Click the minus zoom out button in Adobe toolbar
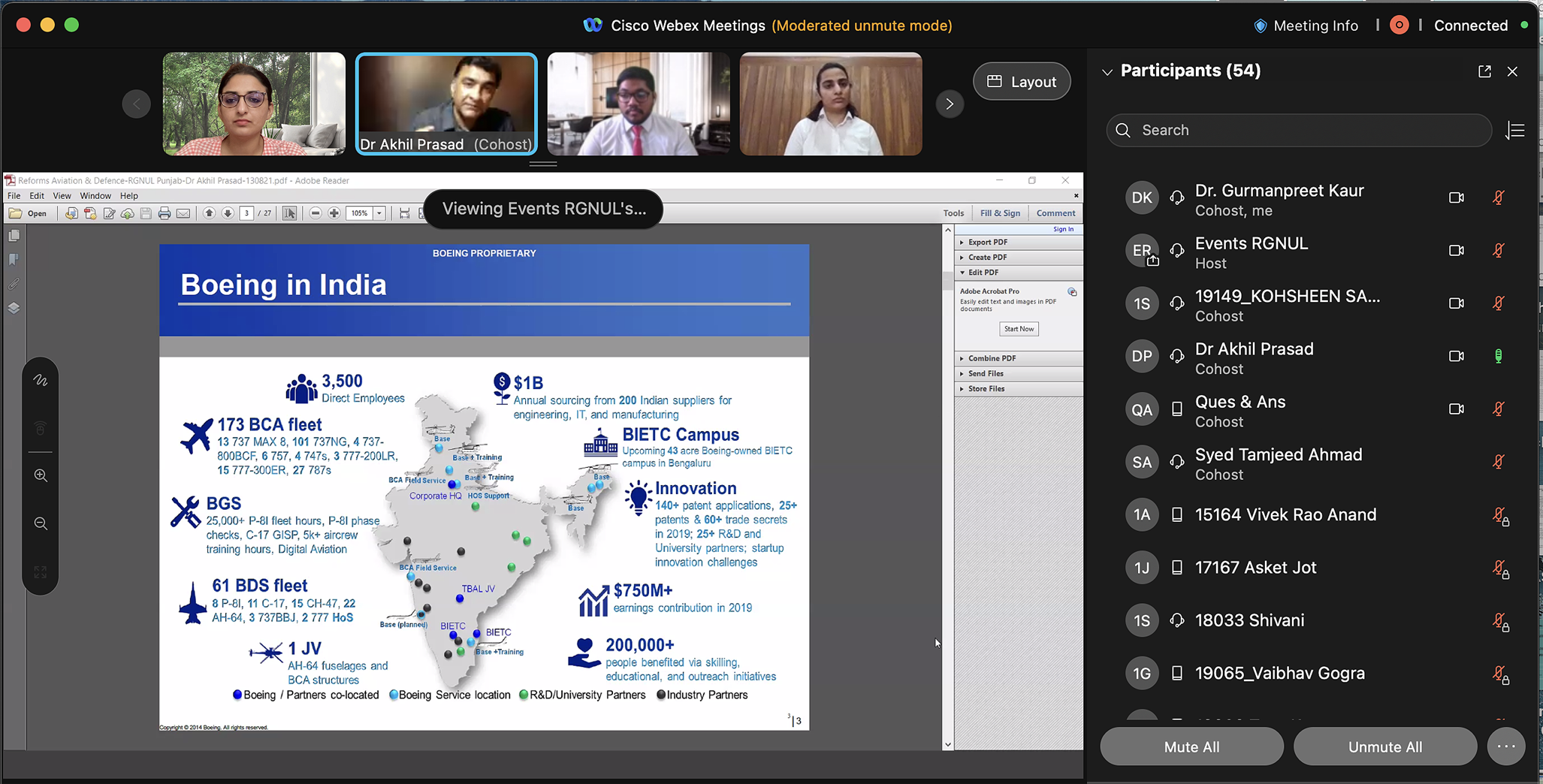1543x784 pixels. click(x=316, y=213)
